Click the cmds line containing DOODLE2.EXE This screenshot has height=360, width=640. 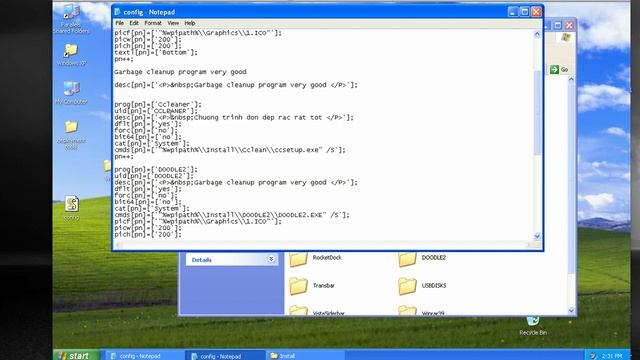[x=232, y=215]
